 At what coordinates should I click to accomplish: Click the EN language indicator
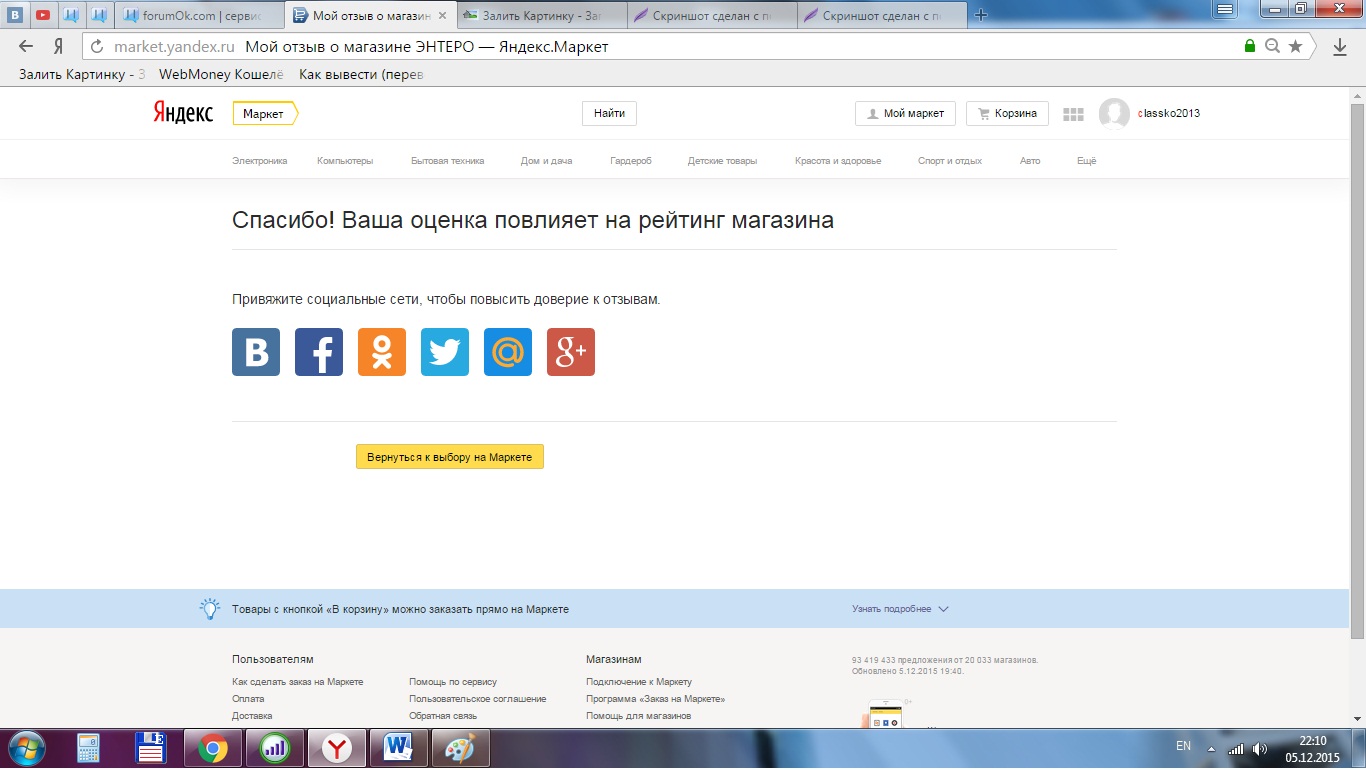coord(1184,747)
